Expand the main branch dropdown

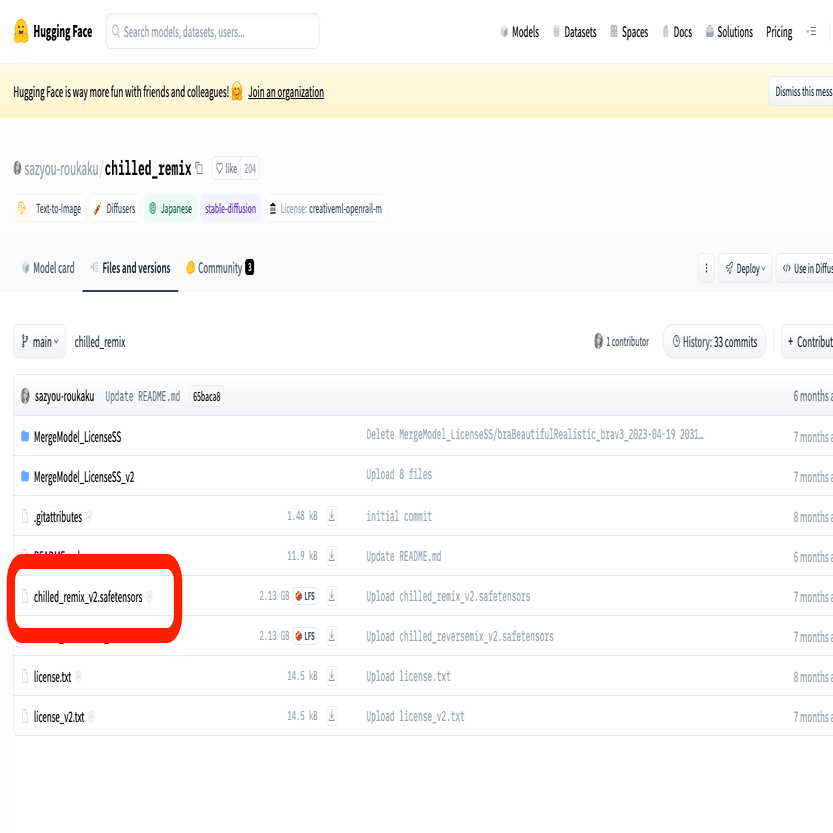[x=39, y=341]
